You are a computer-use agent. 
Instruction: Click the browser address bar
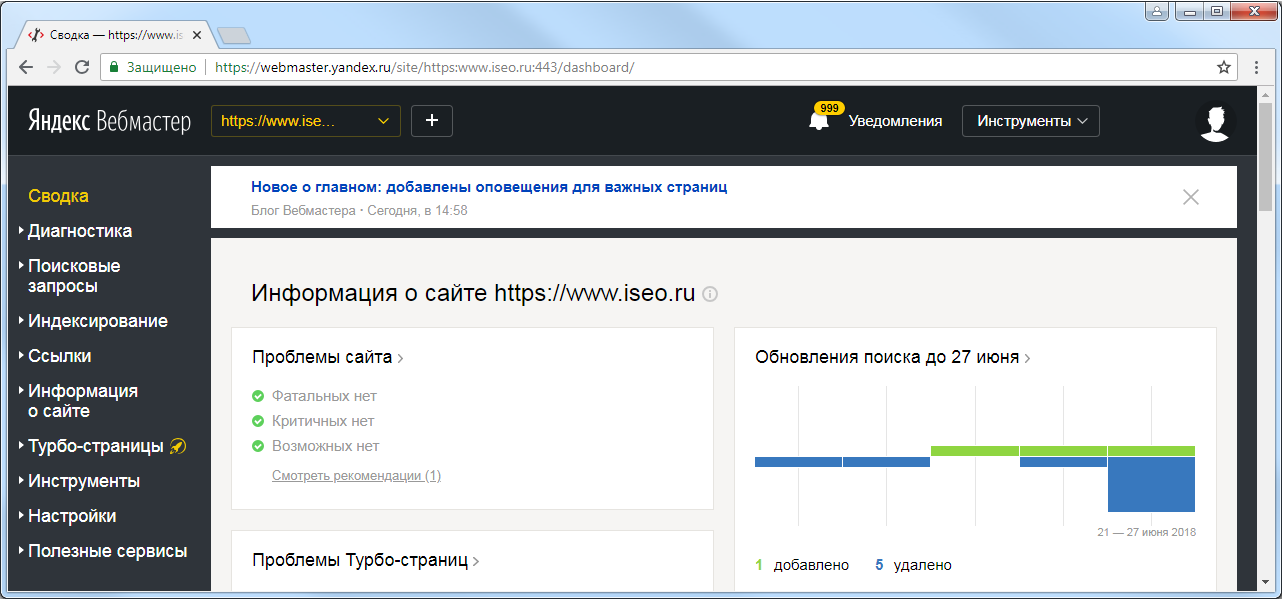tap(700, 68)
